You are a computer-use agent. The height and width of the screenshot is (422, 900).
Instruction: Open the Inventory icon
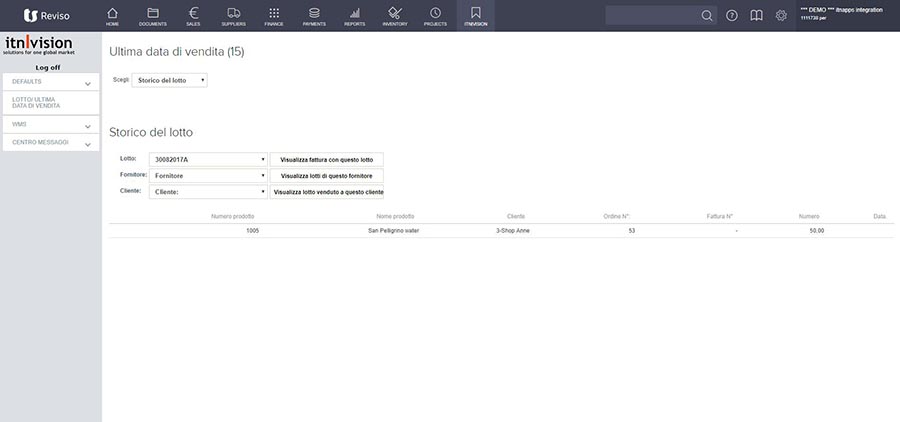pyautogui.click(x=395, y=15)
